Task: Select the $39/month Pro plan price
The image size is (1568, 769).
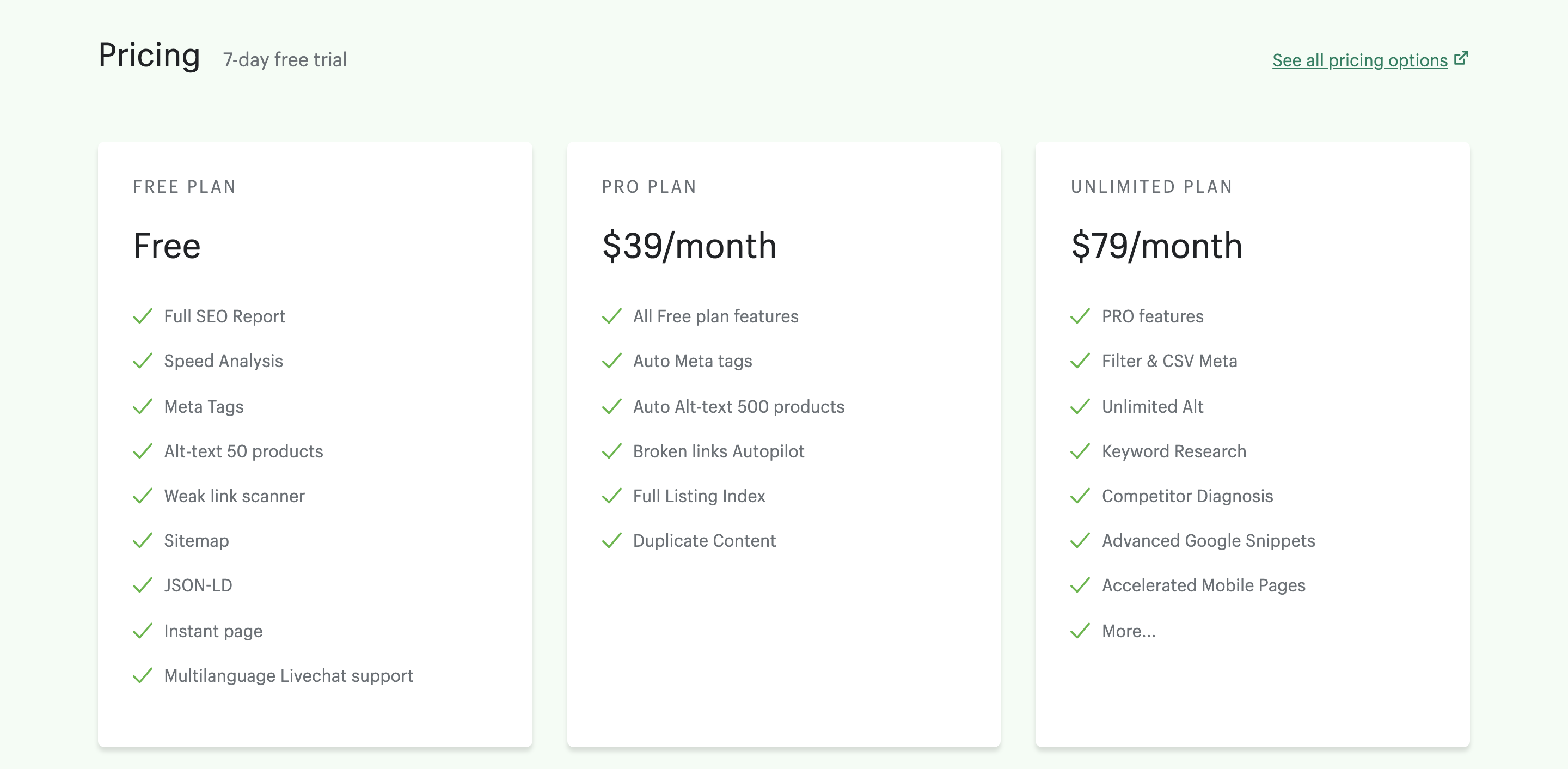Action: 689,246
